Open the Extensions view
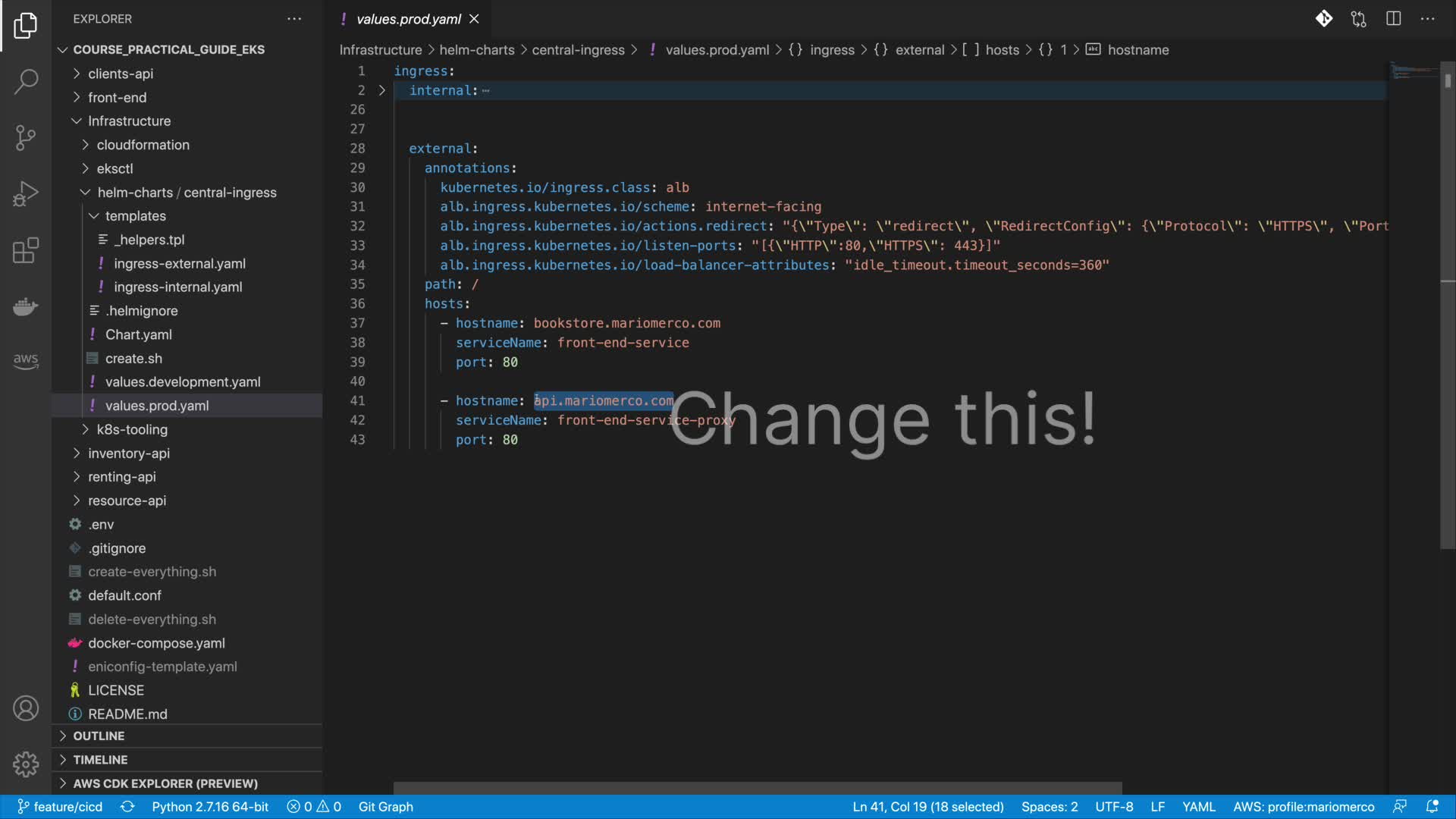Image resolution: width=1456 pixels, height=819 pixels. tap(26, 250)
